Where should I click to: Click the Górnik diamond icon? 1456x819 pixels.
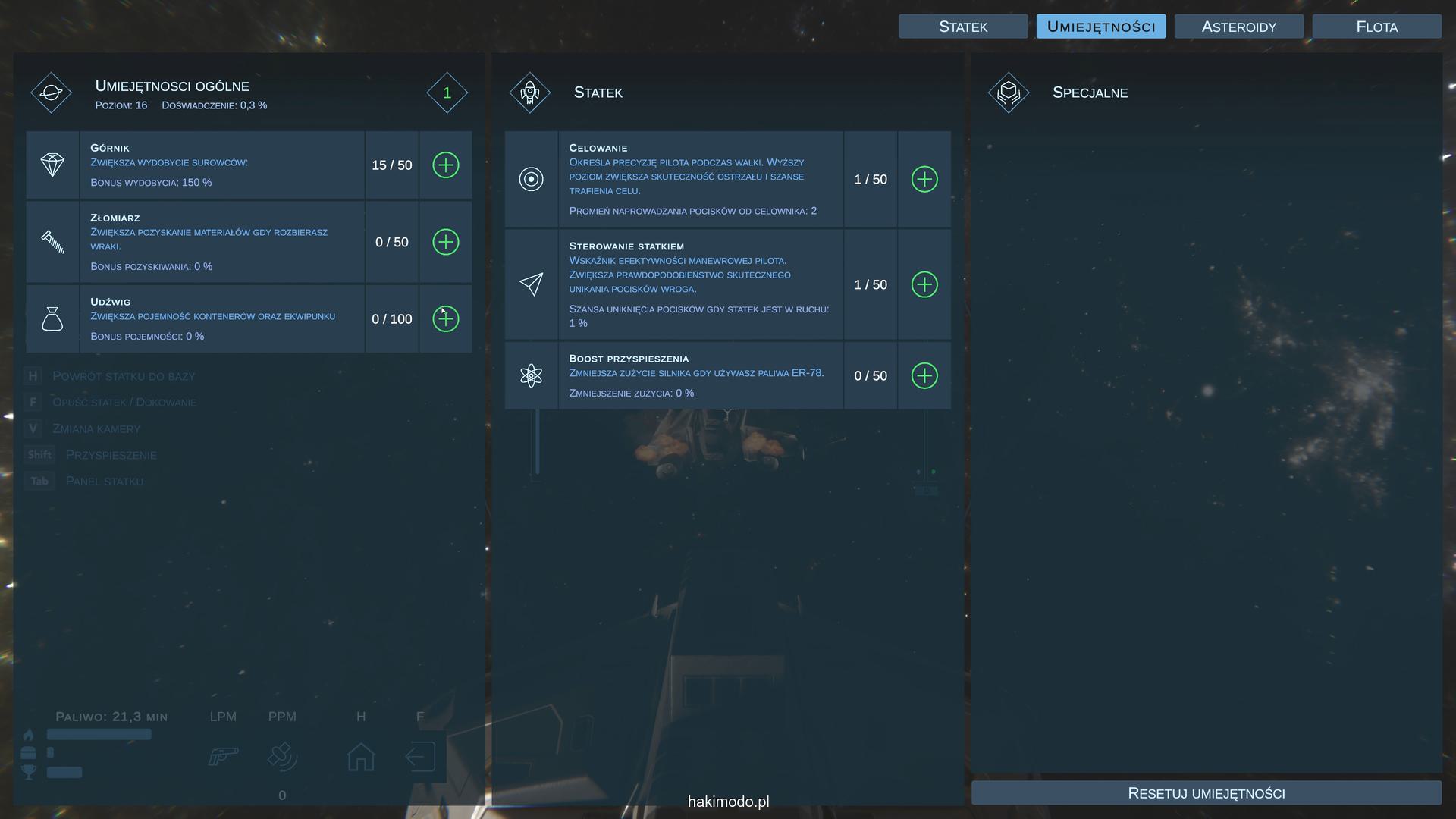(52, 165)
